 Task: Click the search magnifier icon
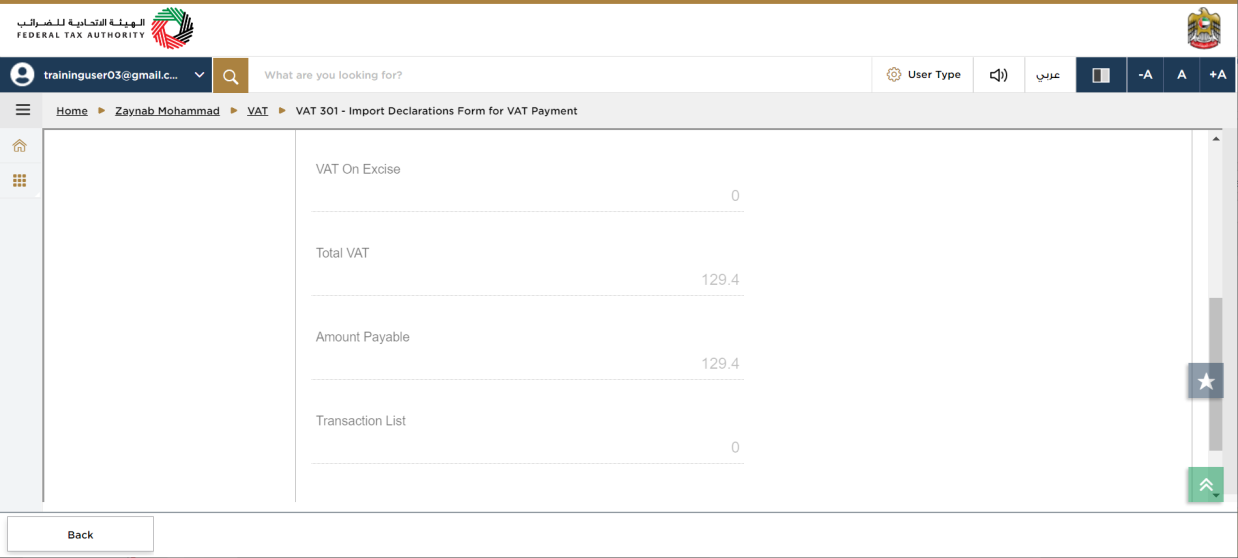230,75
